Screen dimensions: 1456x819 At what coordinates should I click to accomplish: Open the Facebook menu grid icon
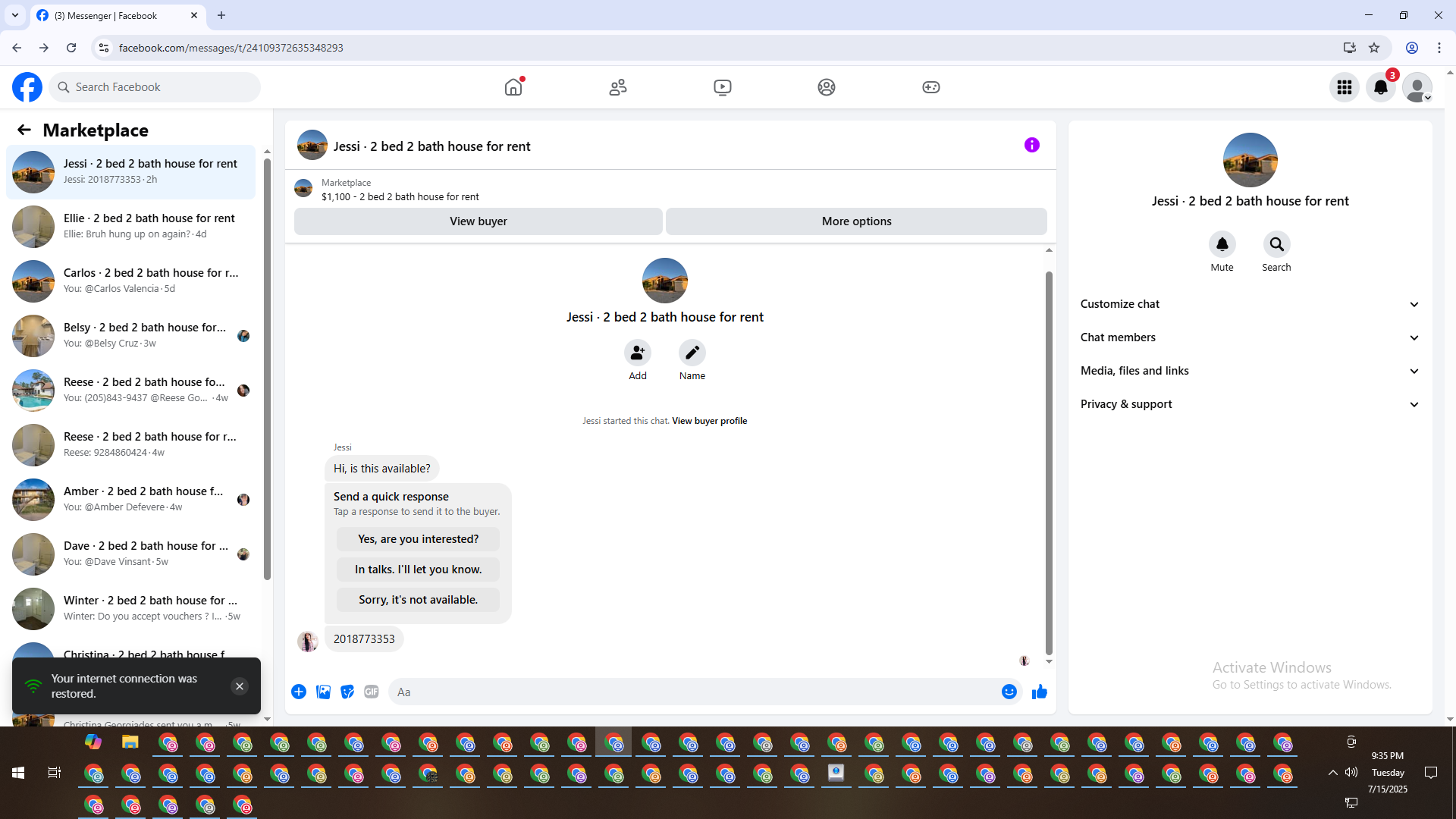(1344, 87)
